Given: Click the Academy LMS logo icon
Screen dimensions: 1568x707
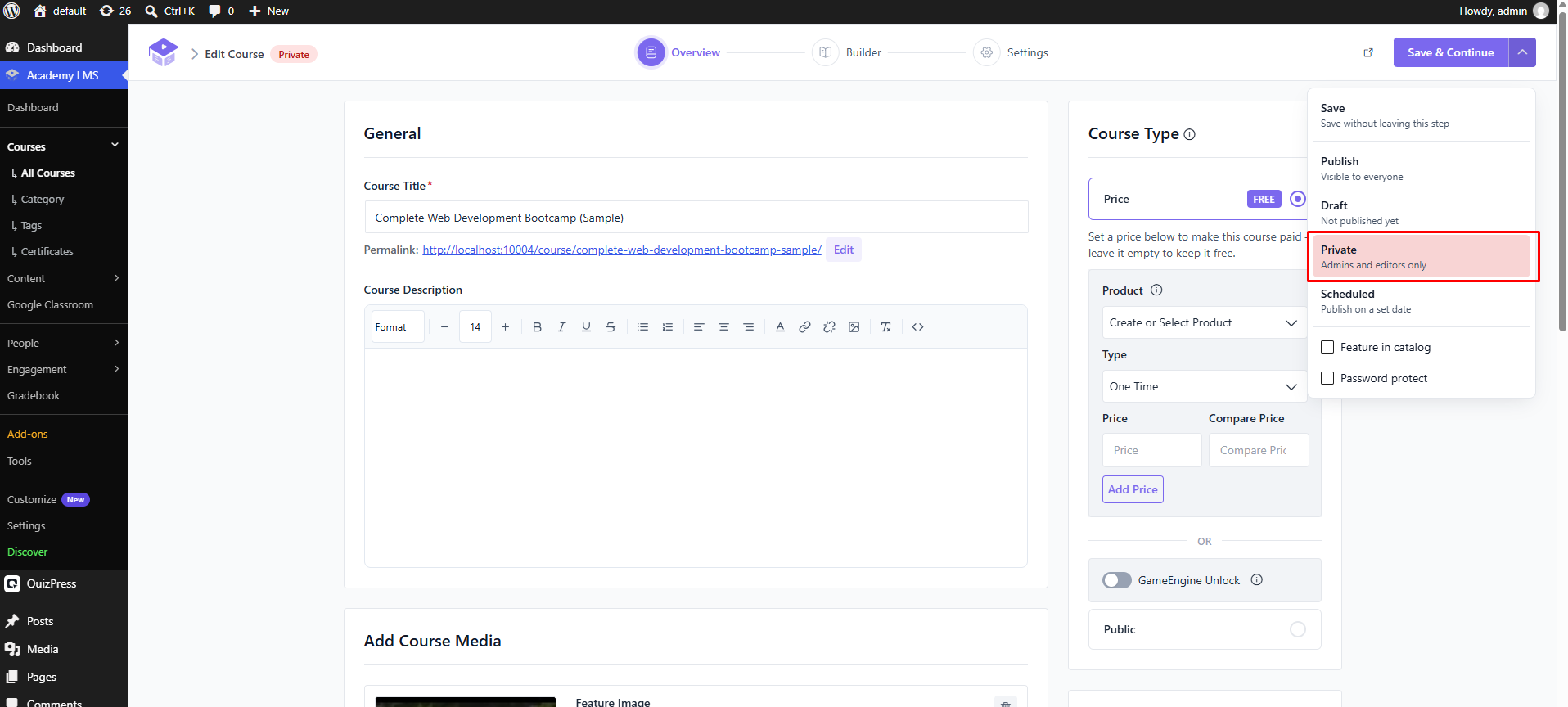Looking at the screenshot, I should 163,52.
